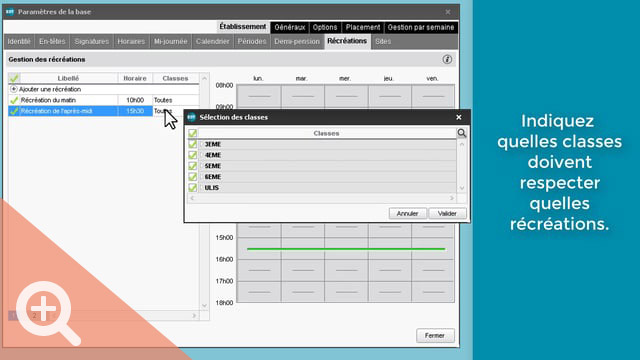Click the plus icon beside Ajouter une récréation
Viewport: 640px width, 360px height.
point(13,89)
